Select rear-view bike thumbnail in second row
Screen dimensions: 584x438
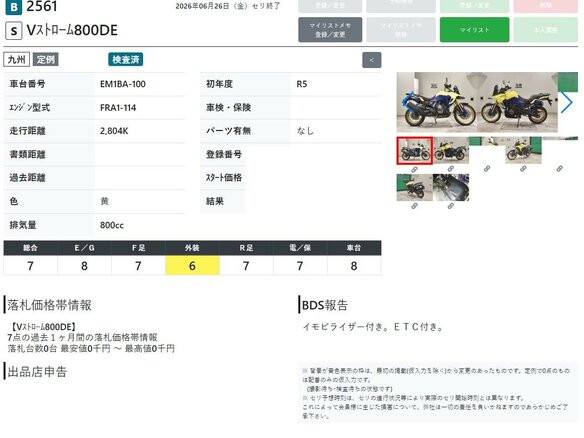click(415, 187)
